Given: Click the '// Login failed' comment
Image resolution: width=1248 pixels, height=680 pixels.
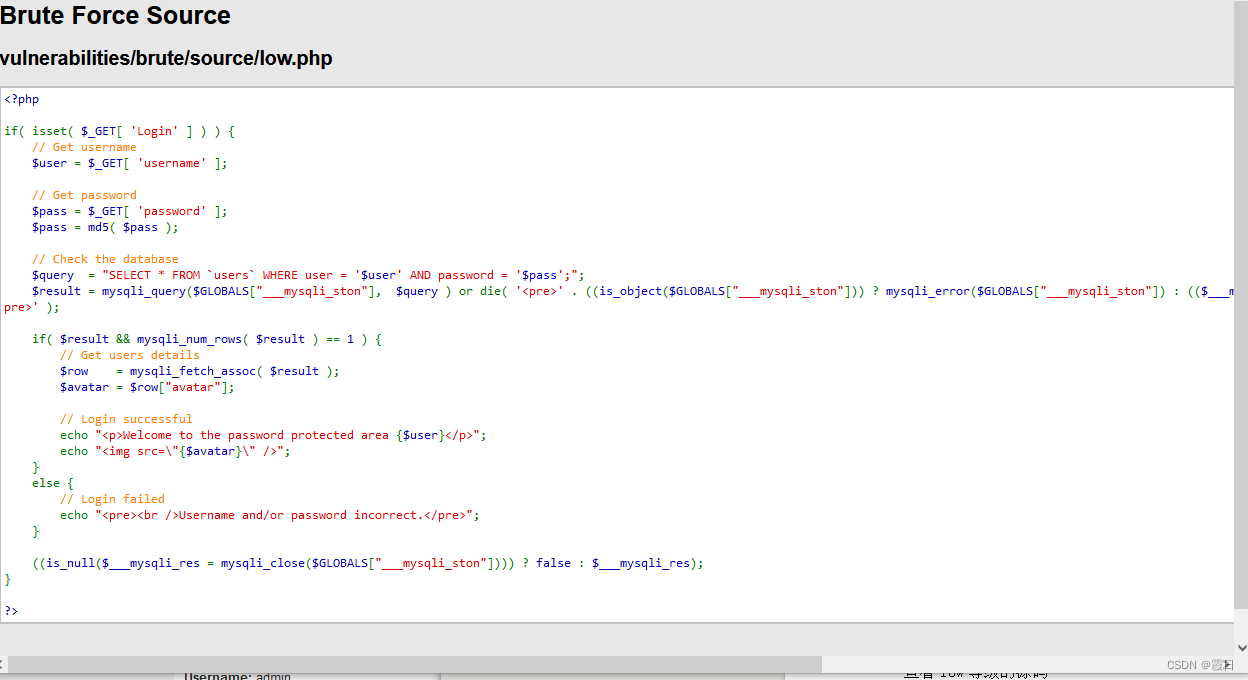Looking at the screenshot, I should coord(112,499).
